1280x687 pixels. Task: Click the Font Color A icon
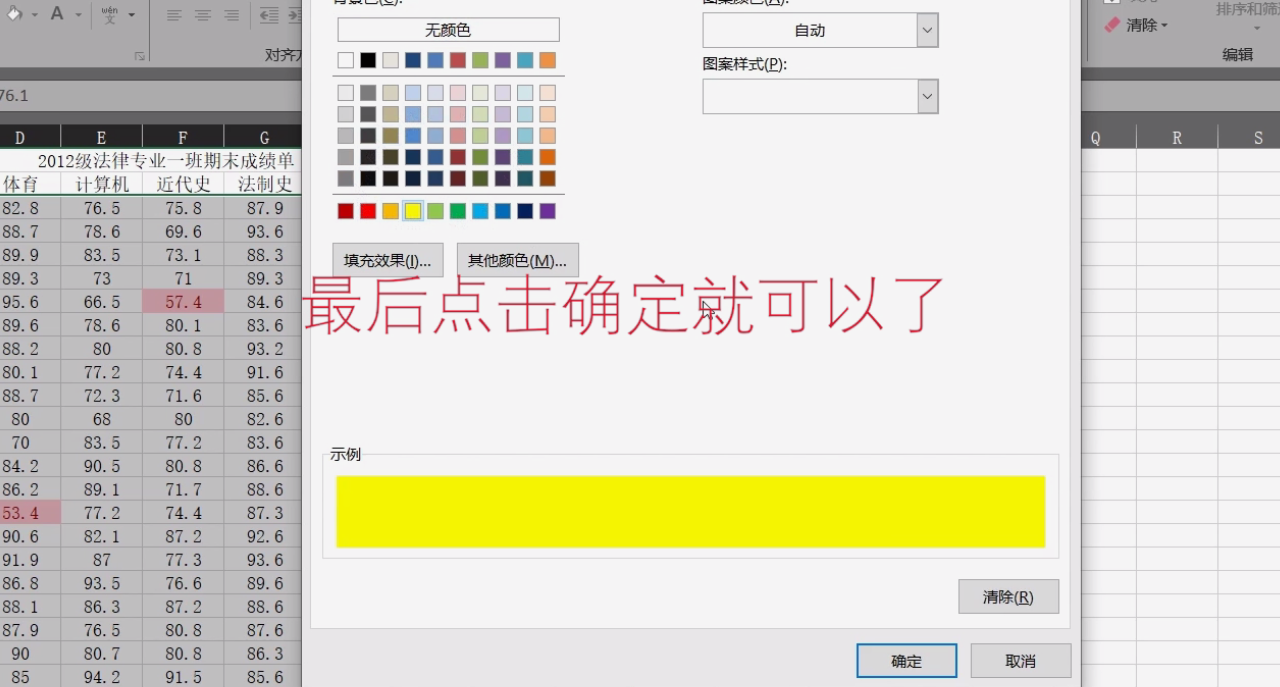point(57,14)
